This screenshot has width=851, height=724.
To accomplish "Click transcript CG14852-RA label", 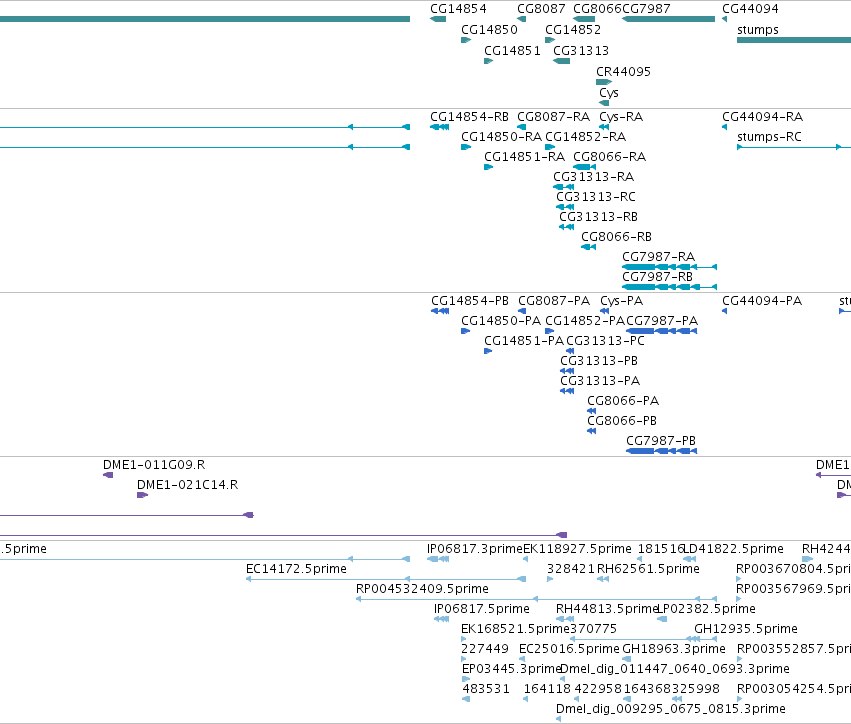I will 586,137.
